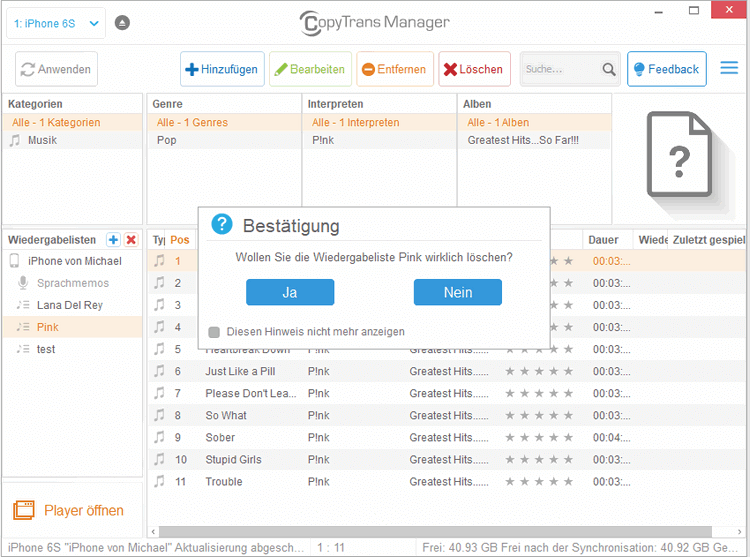
Task: Click the eject device icon
Action: tap(122, 22)
